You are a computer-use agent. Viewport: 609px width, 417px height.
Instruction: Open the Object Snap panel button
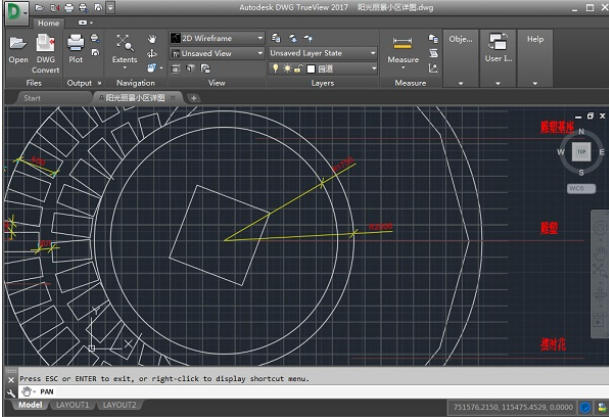460,39
